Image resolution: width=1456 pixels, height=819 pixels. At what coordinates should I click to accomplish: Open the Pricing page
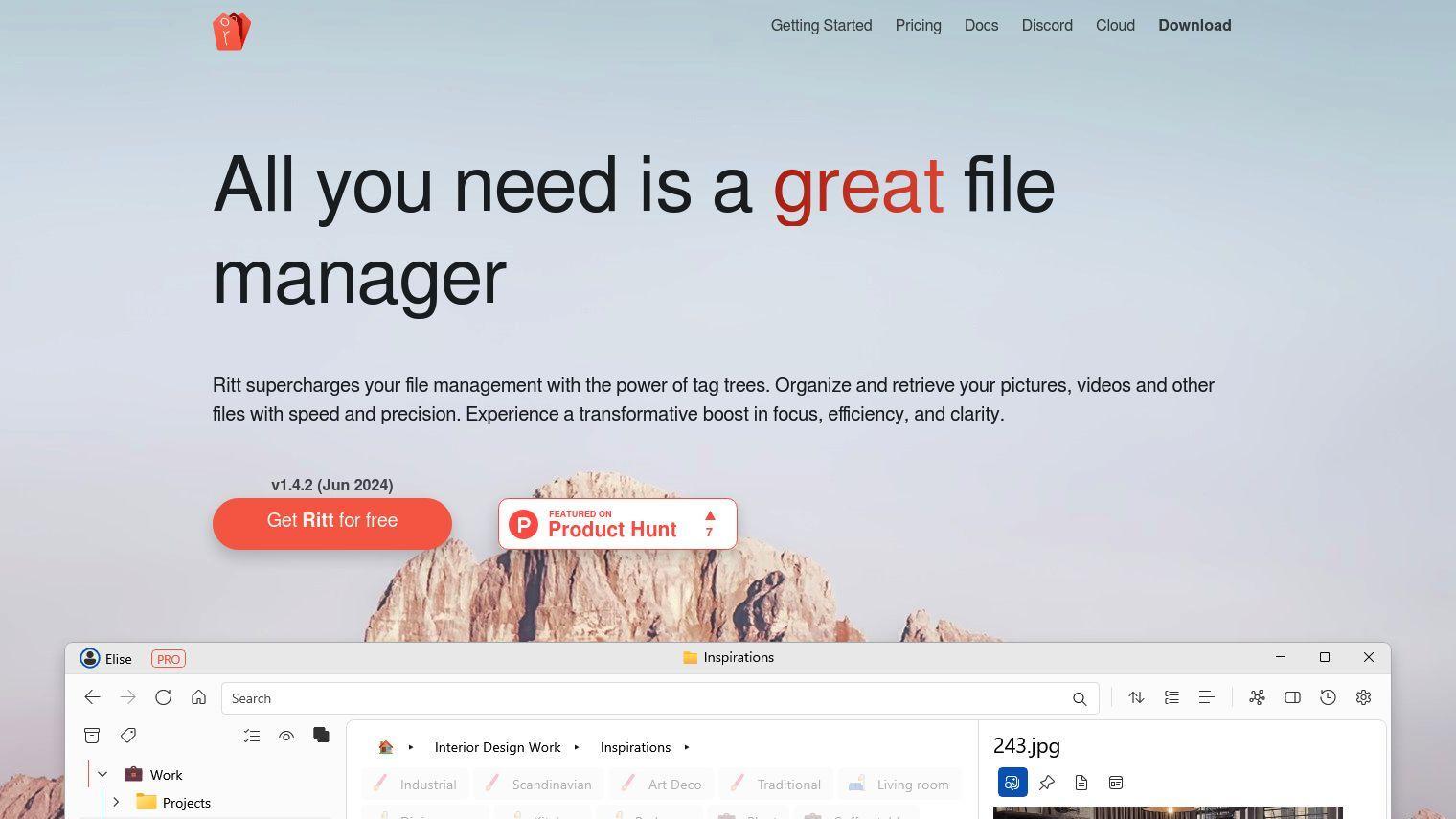[918, 26]
